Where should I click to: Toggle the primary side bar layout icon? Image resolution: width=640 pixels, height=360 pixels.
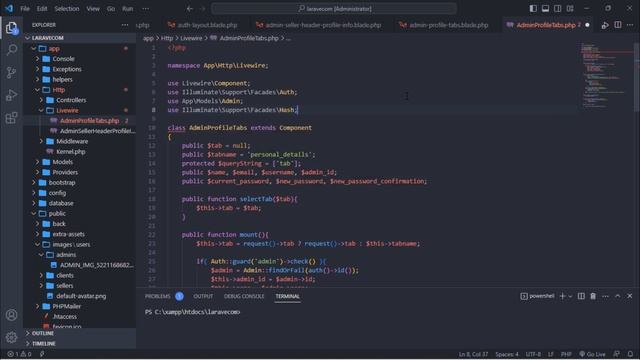(x=533, y=9)
